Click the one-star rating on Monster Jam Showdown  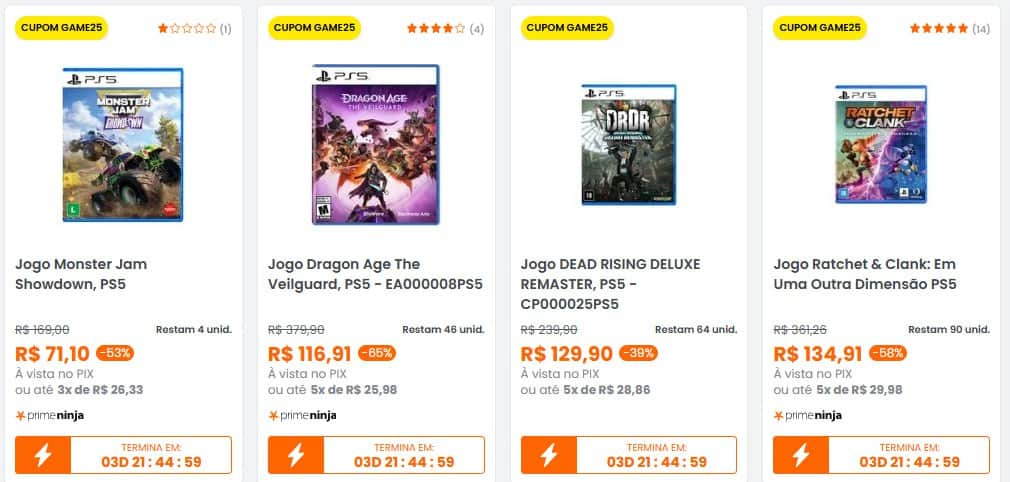pyautogui.click(x=187, y=29)
